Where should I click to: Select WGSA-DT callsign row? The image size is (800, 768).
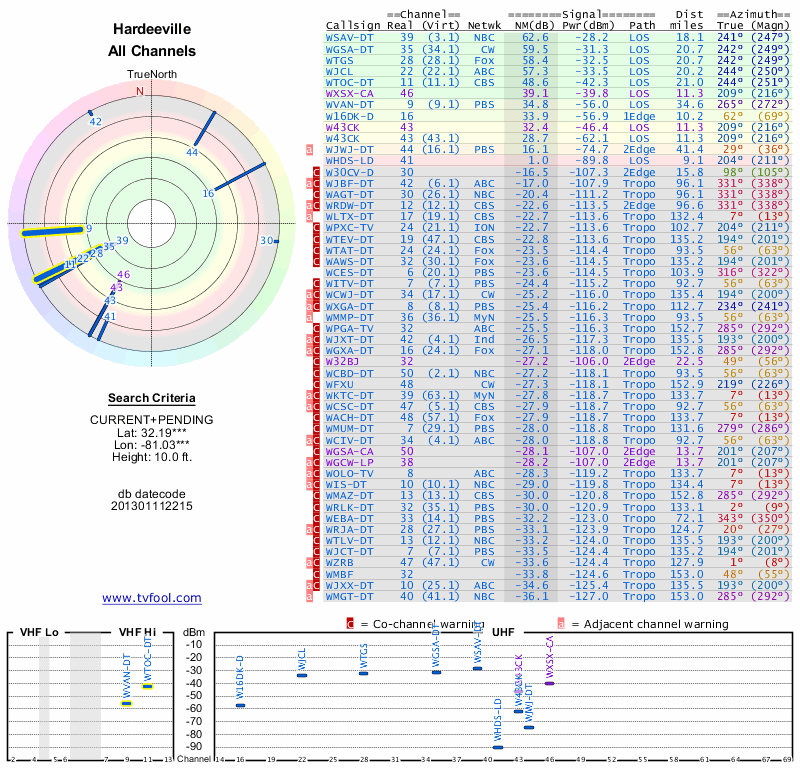click(x=349, y=49)
